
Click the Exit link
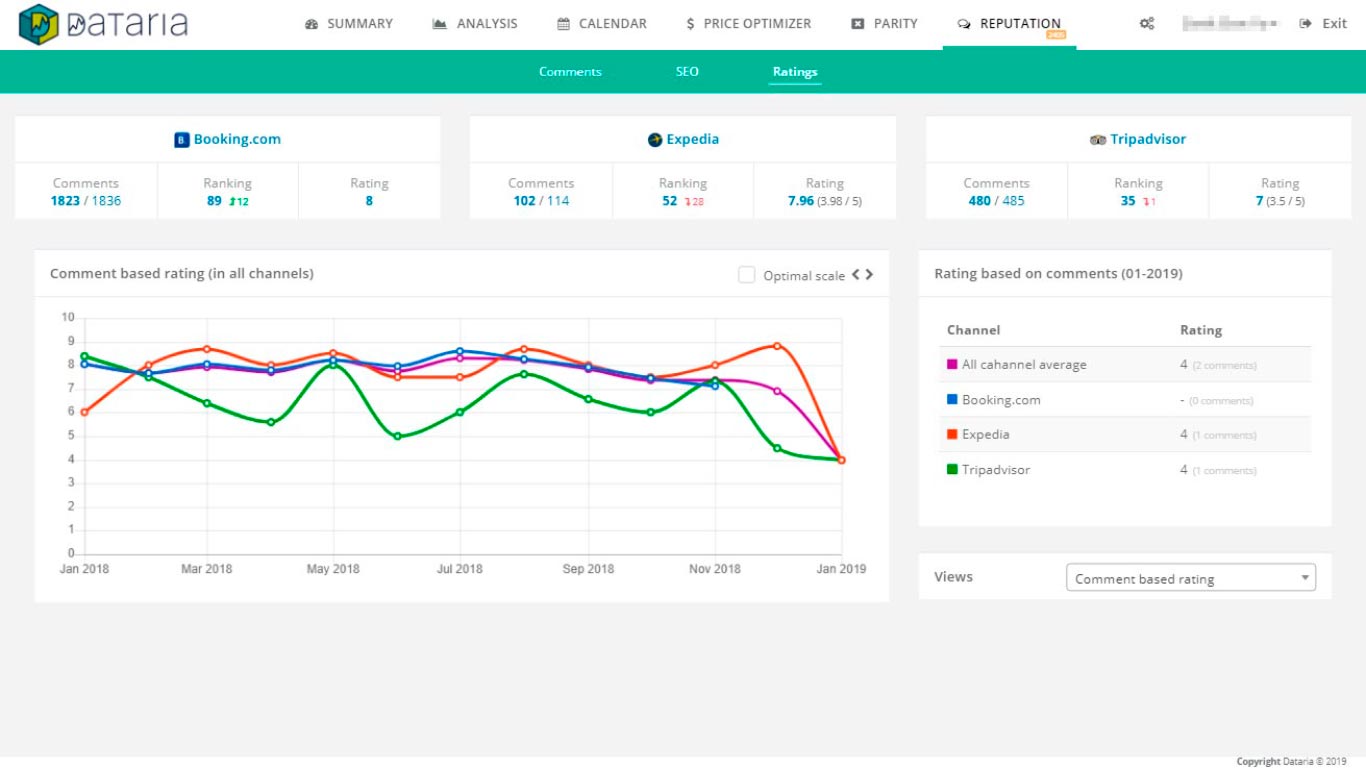pyautogui.click(x=1334, y=23)
